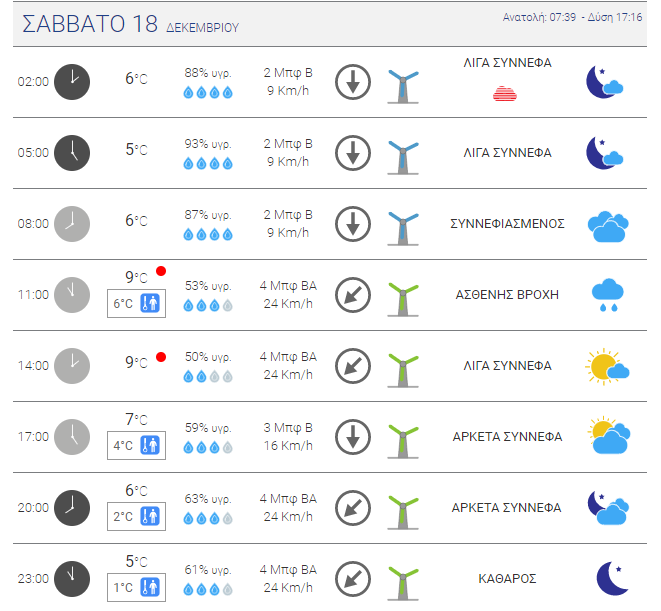Click the ΚΑΘΑΡΟΣ description at 23:00

pyautogui.click(x=507, y=579)
